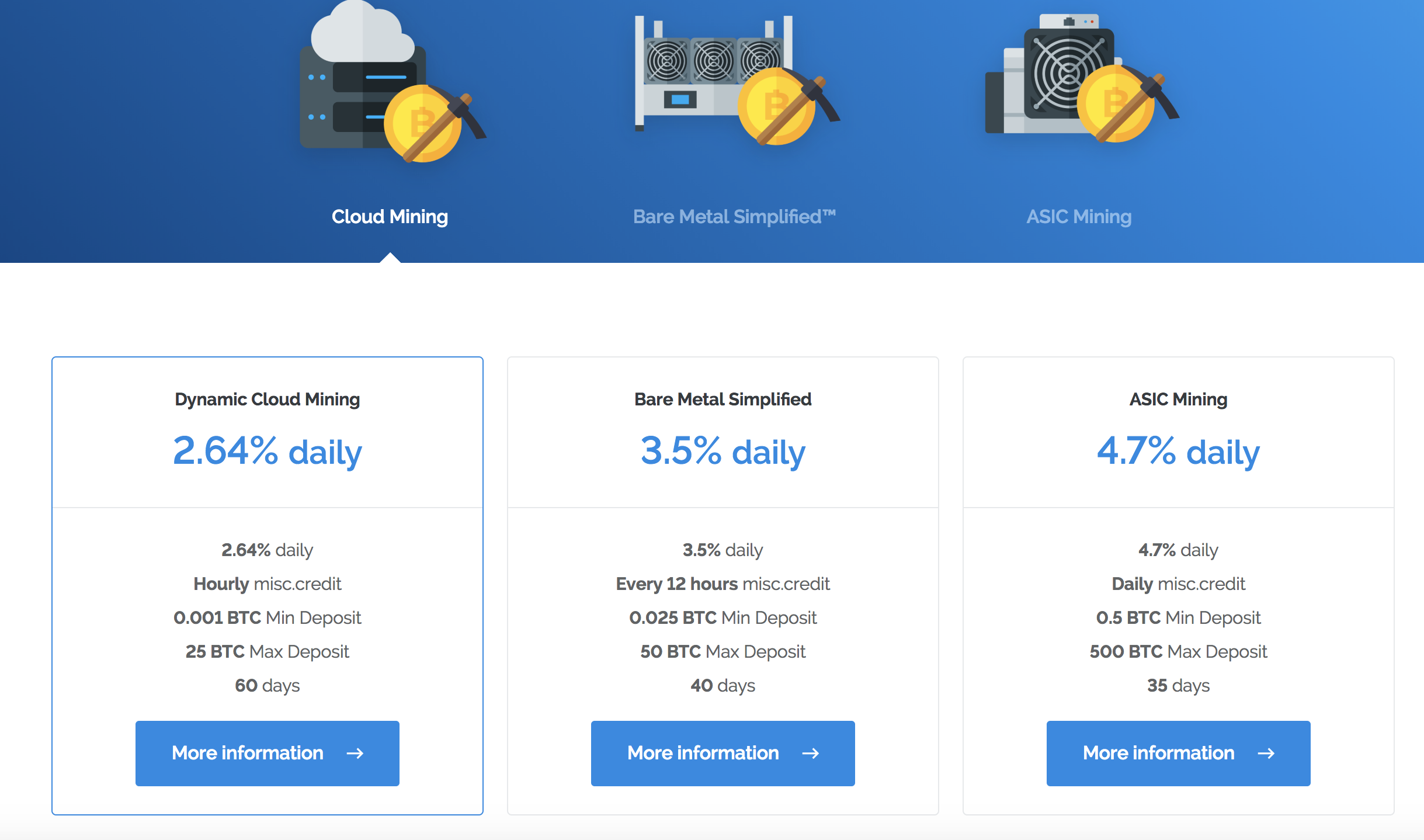1424x840 pixels.
Task: Open More information for ASIC Mining plan
Action: (x=1159, y=753)
